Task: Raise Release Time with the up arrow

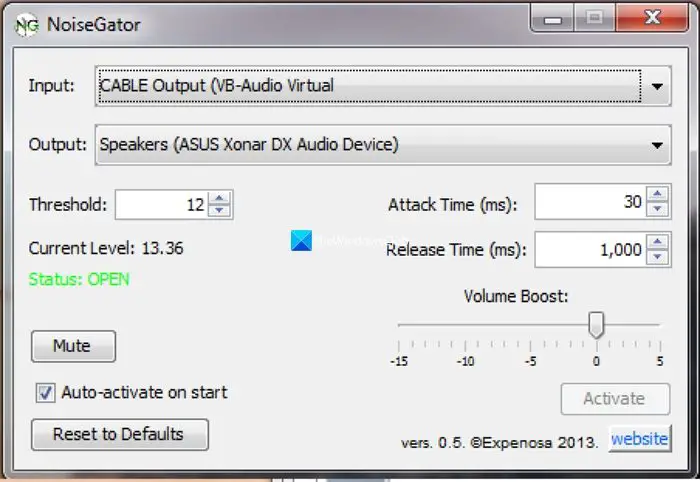Action: 657,242
